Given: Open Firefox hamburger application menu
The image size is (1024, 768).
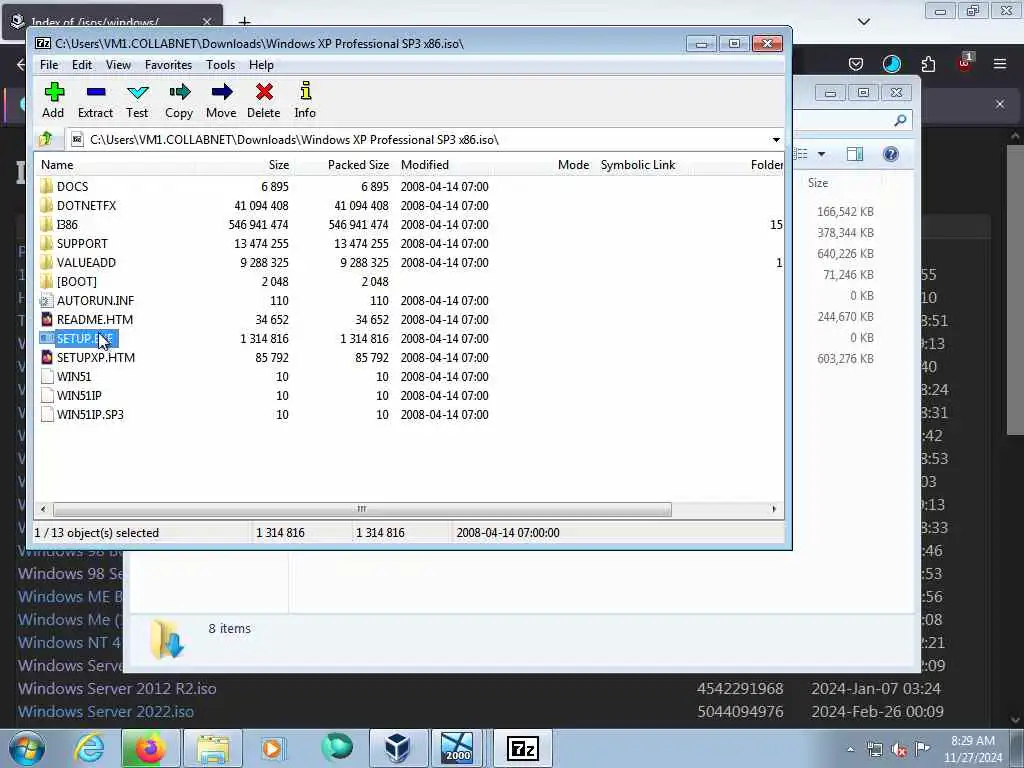Looking at the screenshot, I should click(1000, 64).
